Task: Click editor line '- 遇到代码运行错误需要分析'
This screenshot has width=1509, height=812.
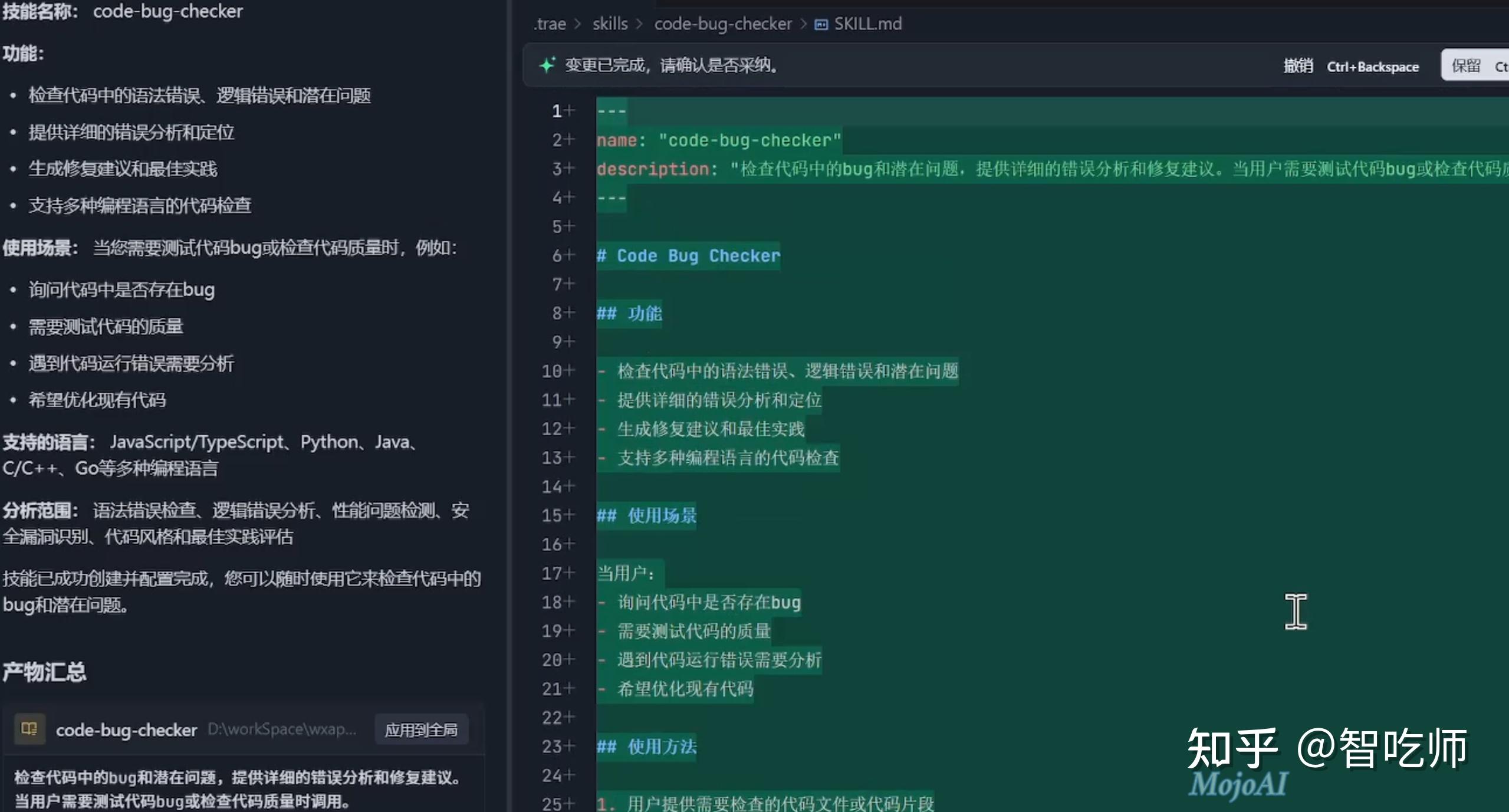Action: 709,660
